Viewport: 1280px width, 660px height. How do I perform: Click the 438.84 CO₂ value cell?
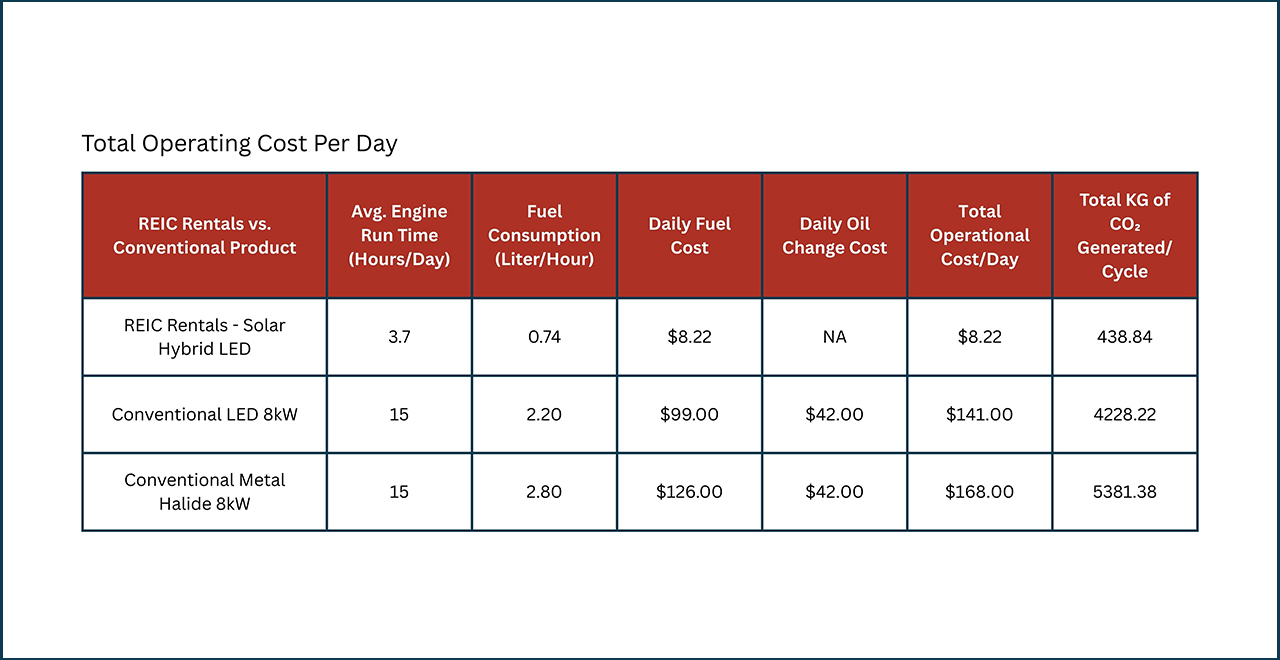pos(1124,337)
